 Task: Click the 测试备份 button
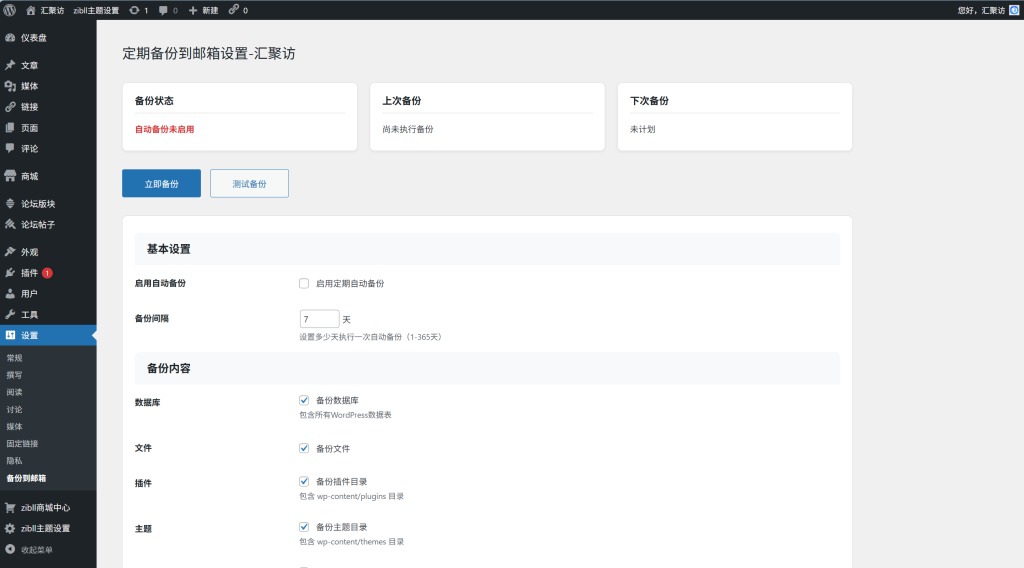point(249,183)
